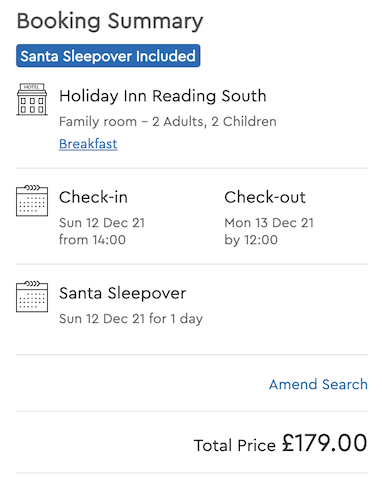Click the Santa Sleepover calendar icon
Viewport: 382px width, 481px height.
click(32, 297)
